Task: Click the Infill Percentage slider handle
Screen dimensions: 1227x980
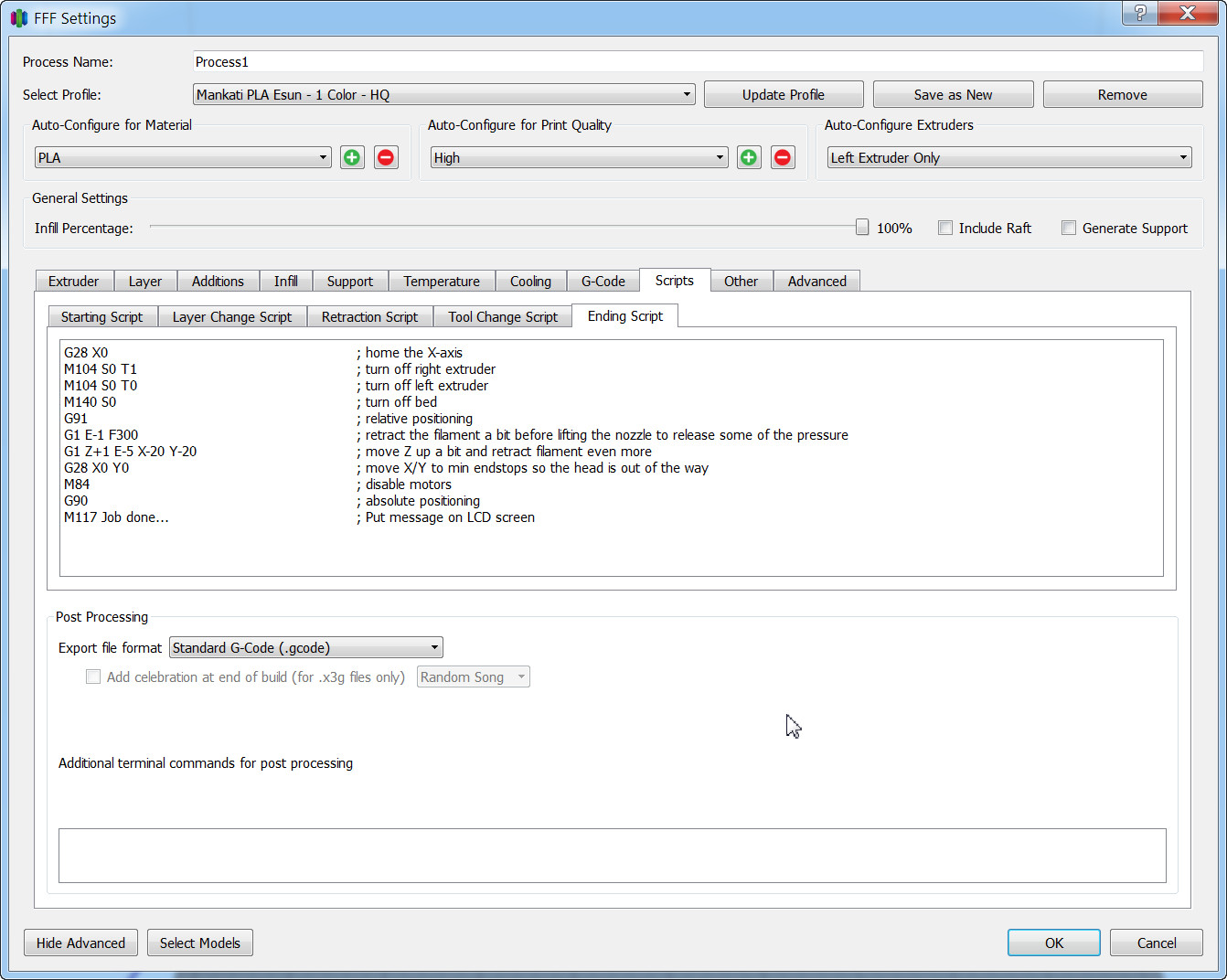Action: coord(862,227)
